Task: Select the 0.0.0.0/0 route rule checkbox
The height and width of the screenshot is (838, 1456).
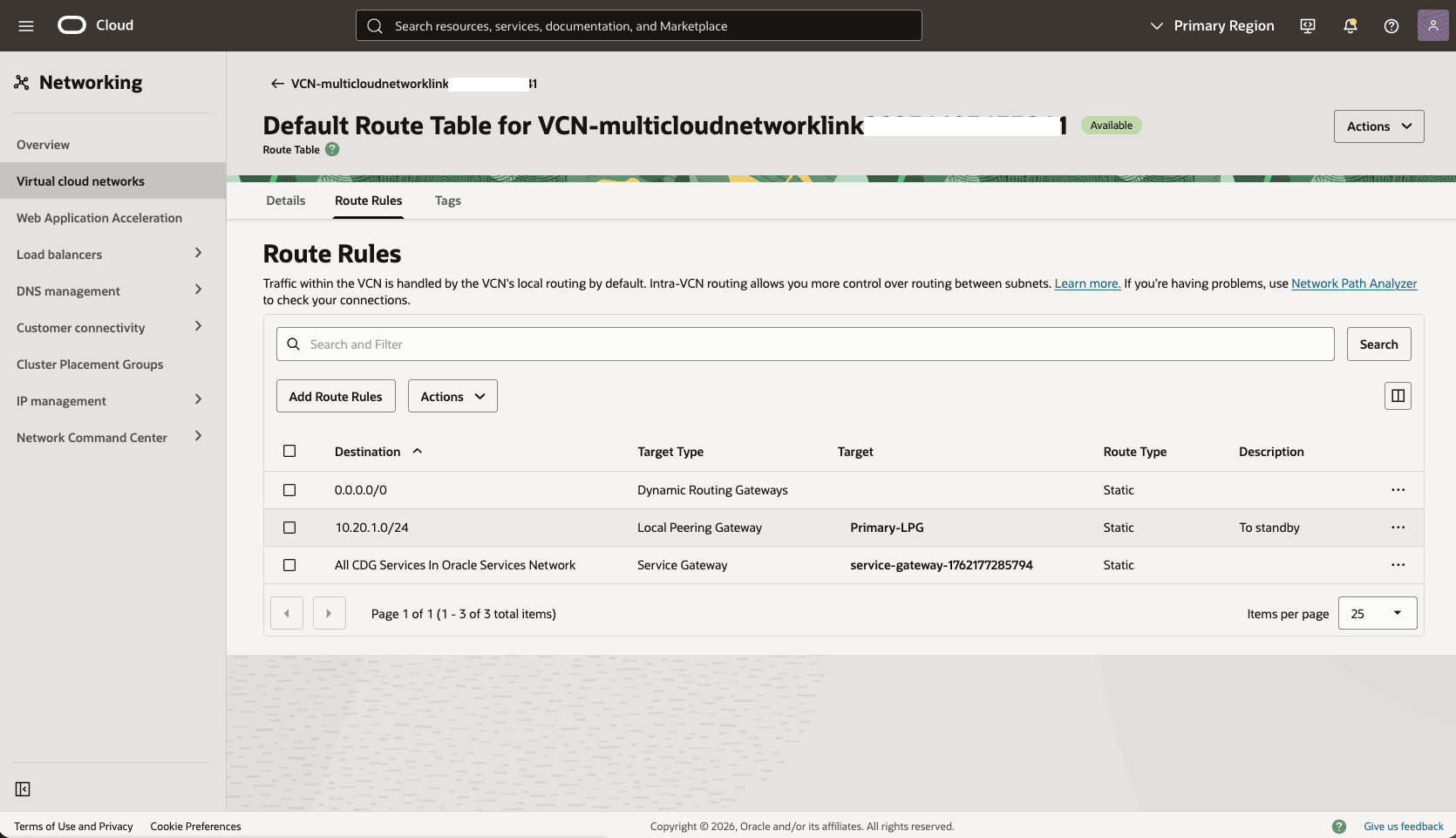Action: [x=289, y=490]
